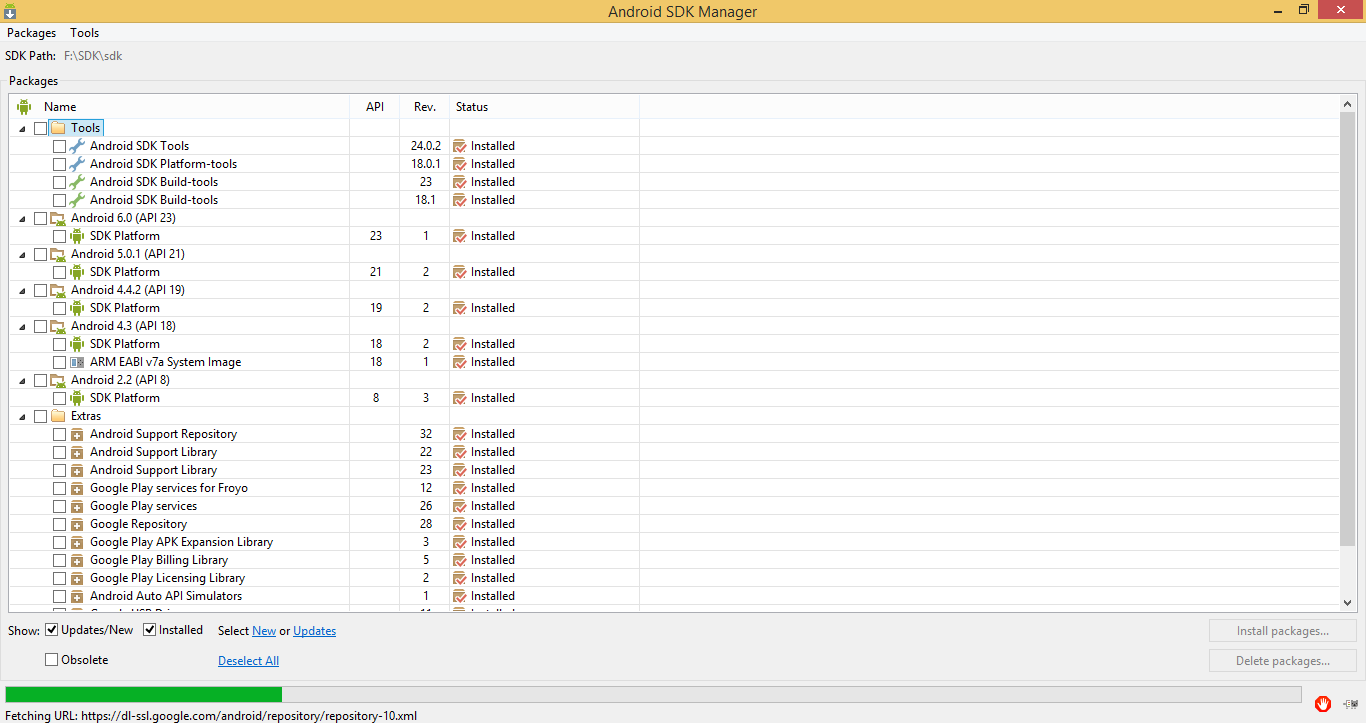Click the Android Support Repository package icon
This screenshot has width=1366, height=723.
[77, 434]
